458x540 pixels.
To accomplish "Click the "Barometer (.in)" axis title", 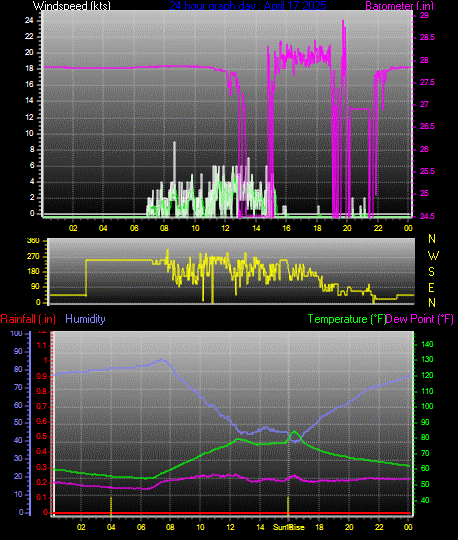I will pyautogui.click(x=399, y=6).
